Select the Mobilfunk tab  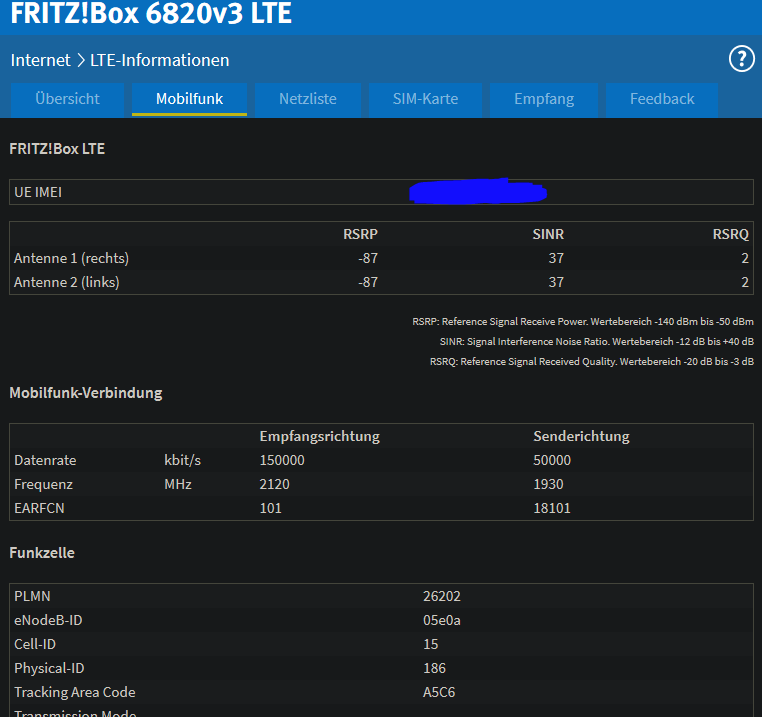click(189, 99)
